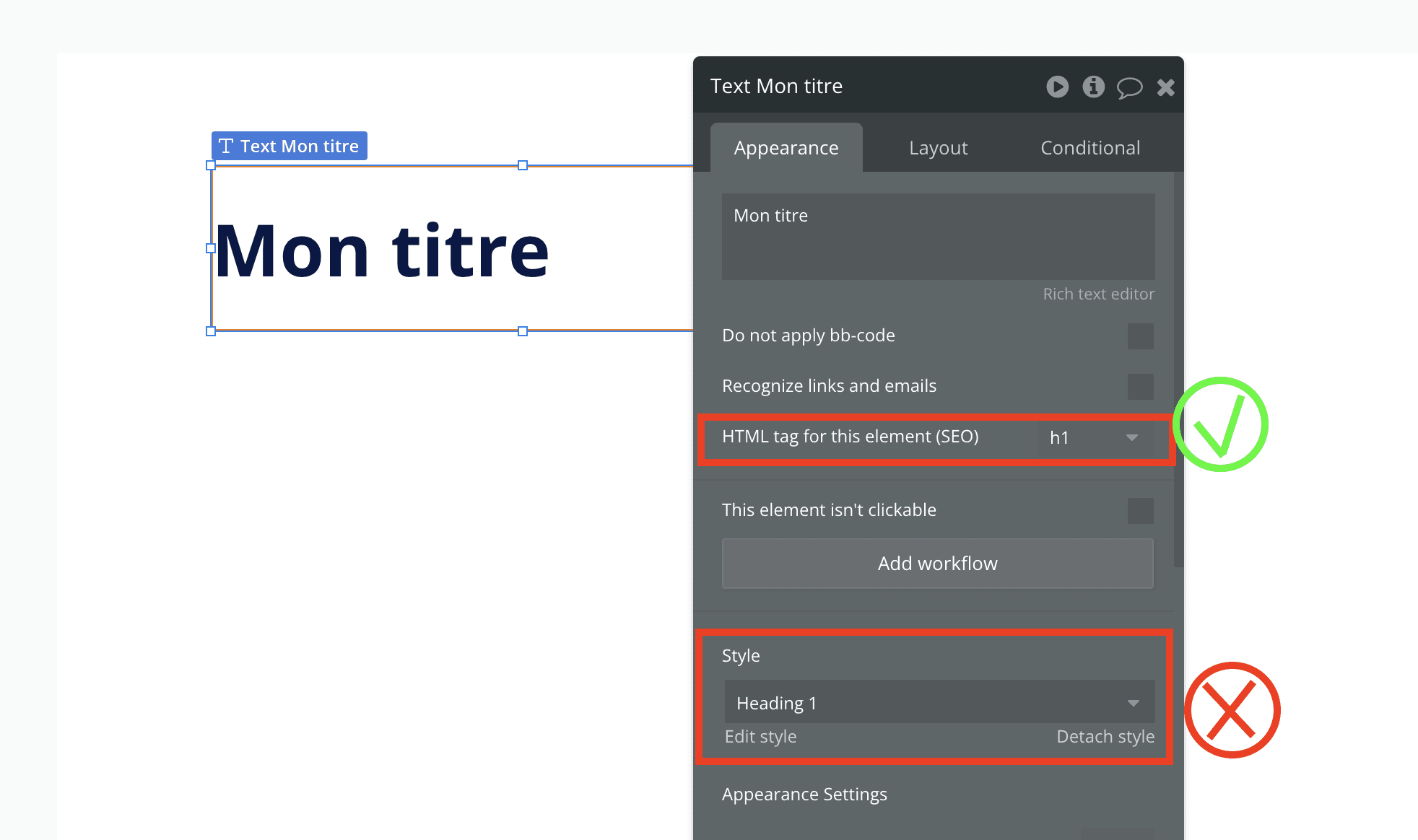Check This element isn't clickable

(x=1140, y=511)
